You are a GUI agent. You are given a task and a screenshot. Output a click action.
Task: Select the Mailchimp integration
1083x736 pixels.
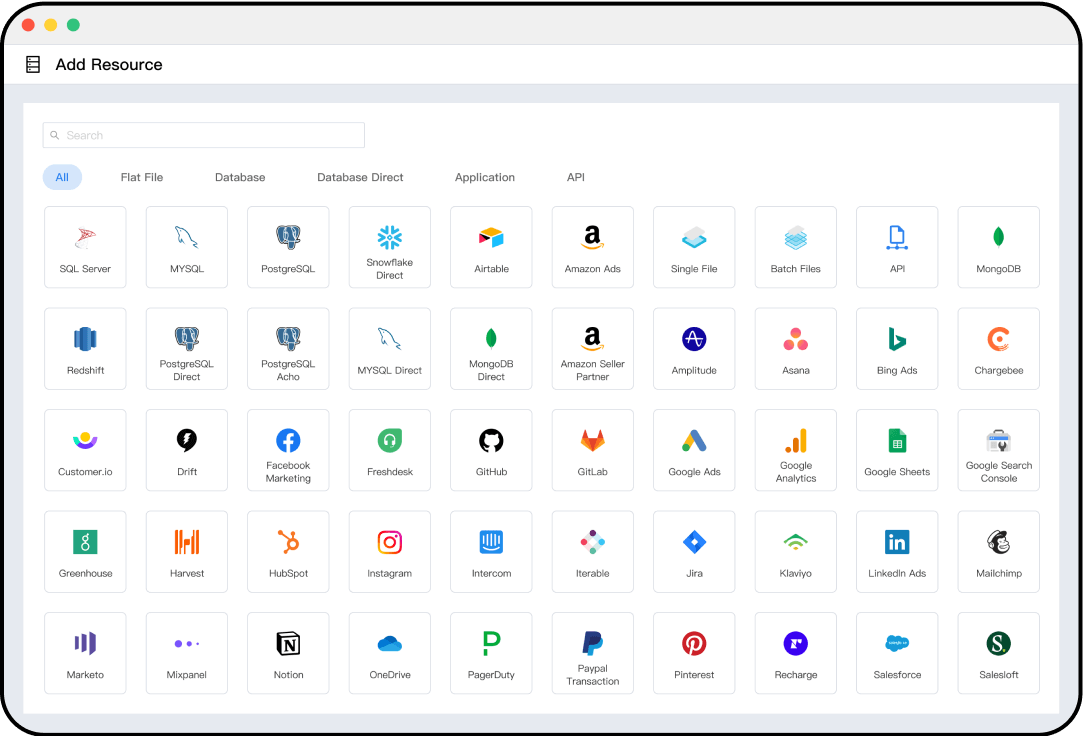998,551
